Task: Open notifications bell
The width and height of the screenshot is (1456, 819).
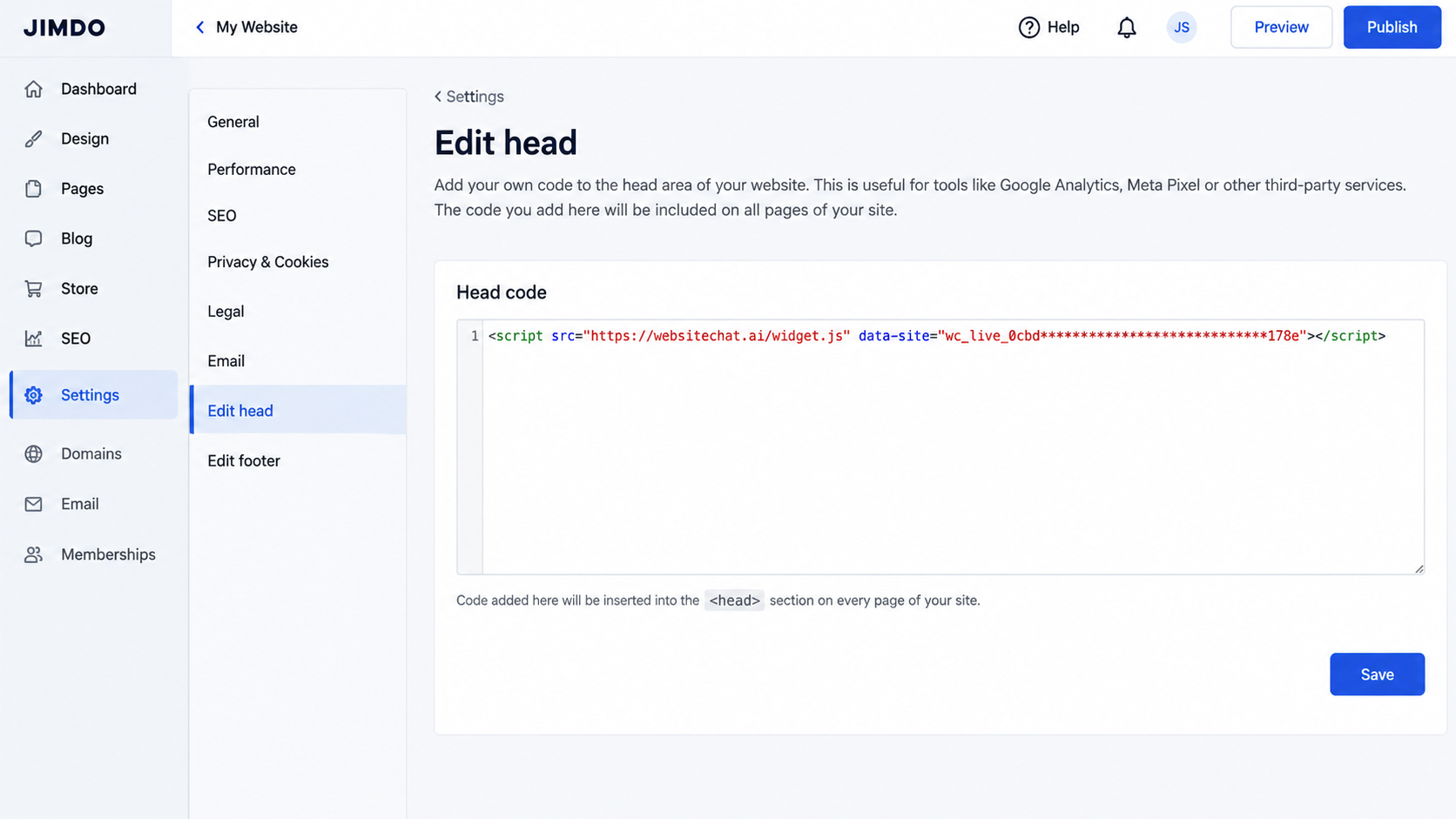Action: coord(1127,27)
